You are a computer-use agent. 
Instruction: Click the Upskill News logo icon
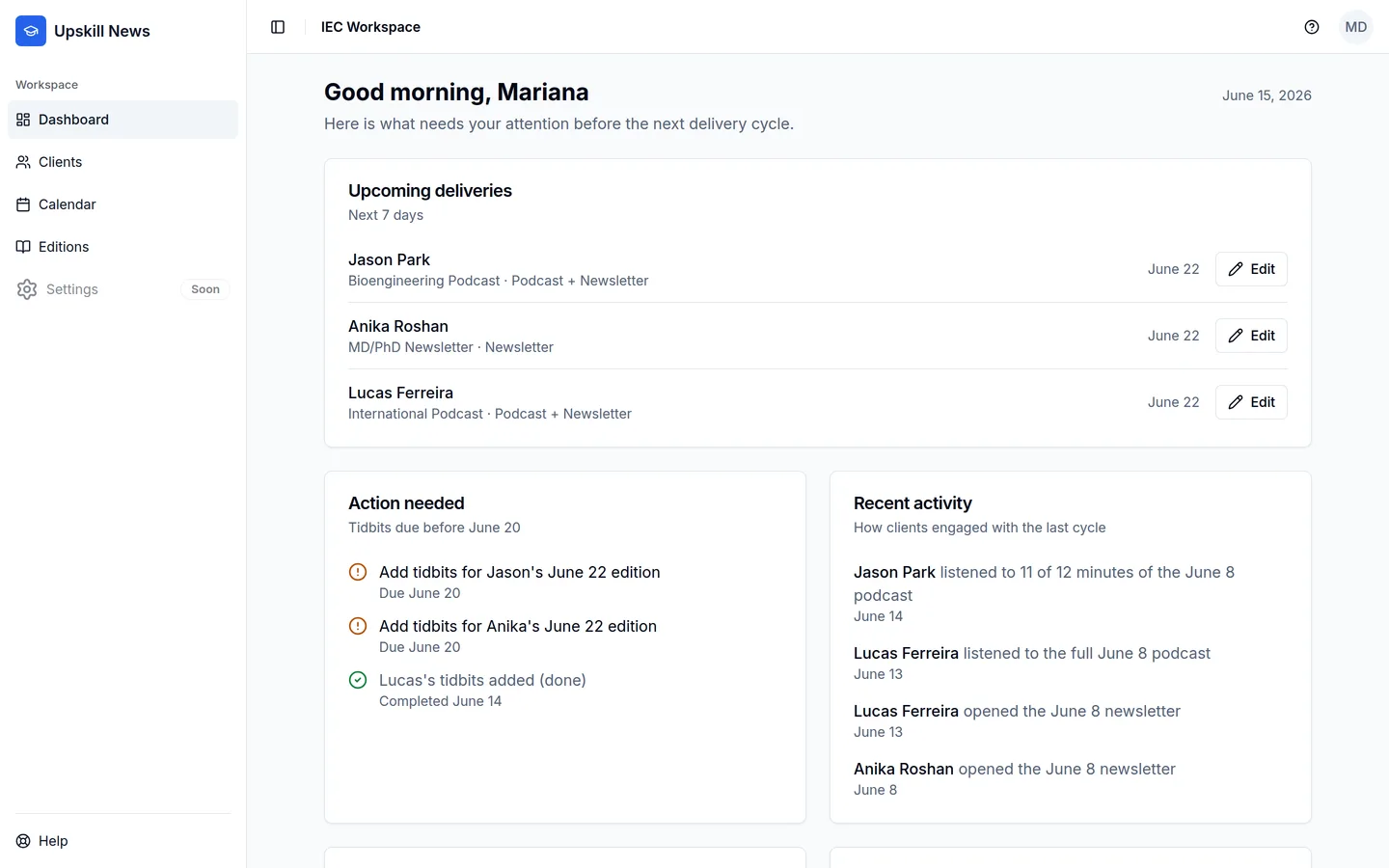coord(31,31)
